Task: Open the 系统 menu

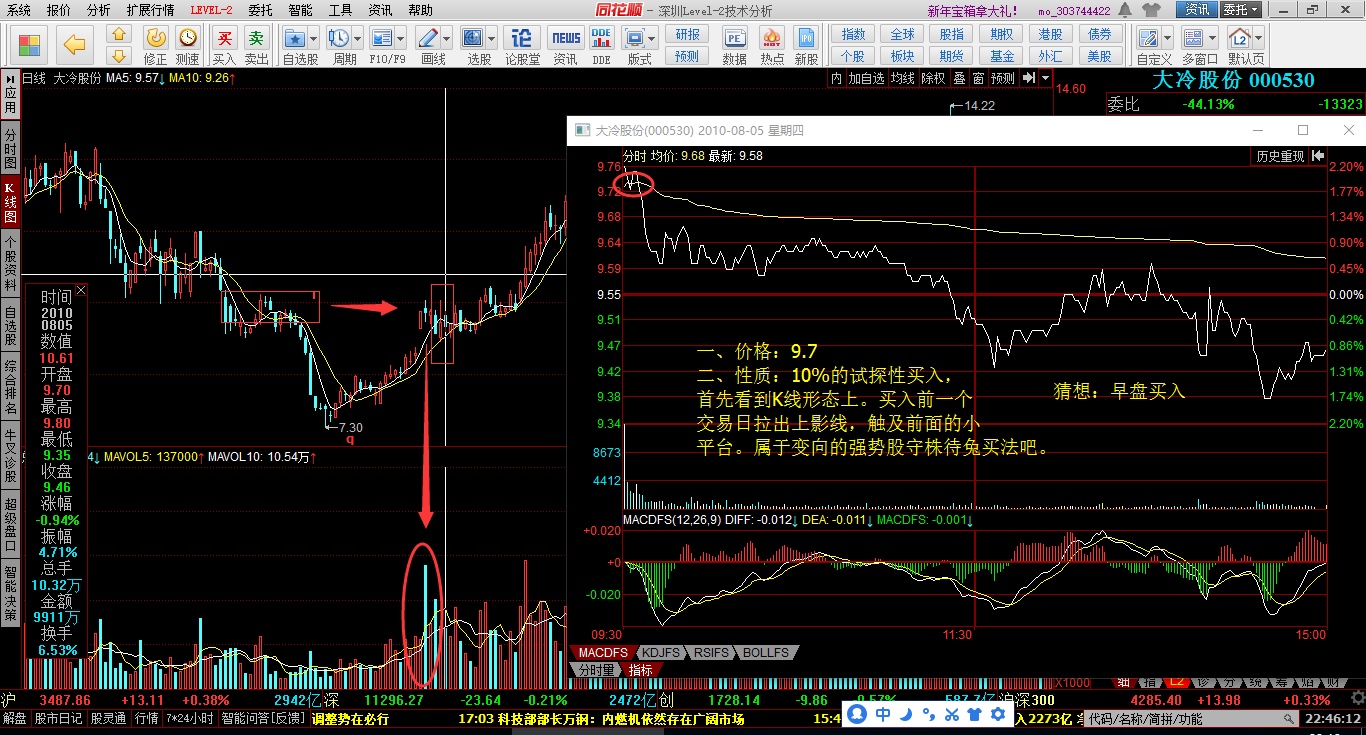Action: pyautogui.click(x=18, y=10)
